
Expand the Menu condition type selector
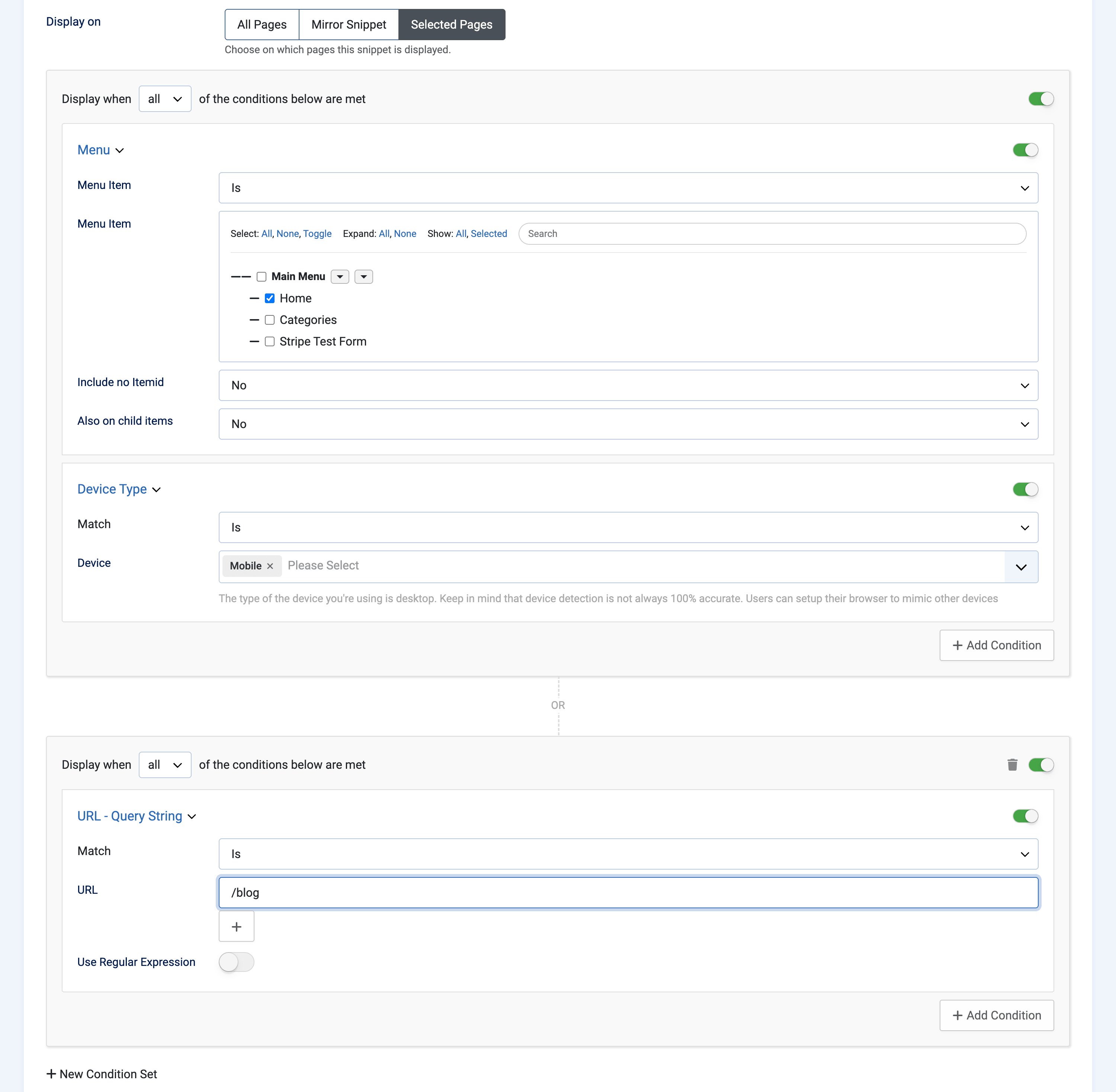tap(100, 150)
